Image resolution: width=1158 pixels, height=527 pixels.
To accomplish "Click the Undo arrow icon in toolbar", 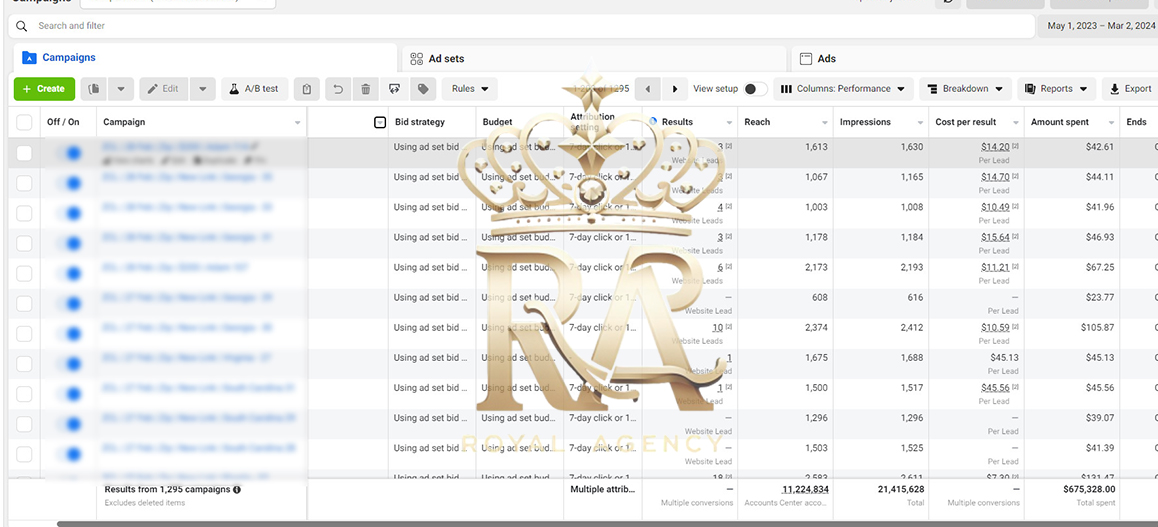I will pyautogui.click(x=338, y=89).
